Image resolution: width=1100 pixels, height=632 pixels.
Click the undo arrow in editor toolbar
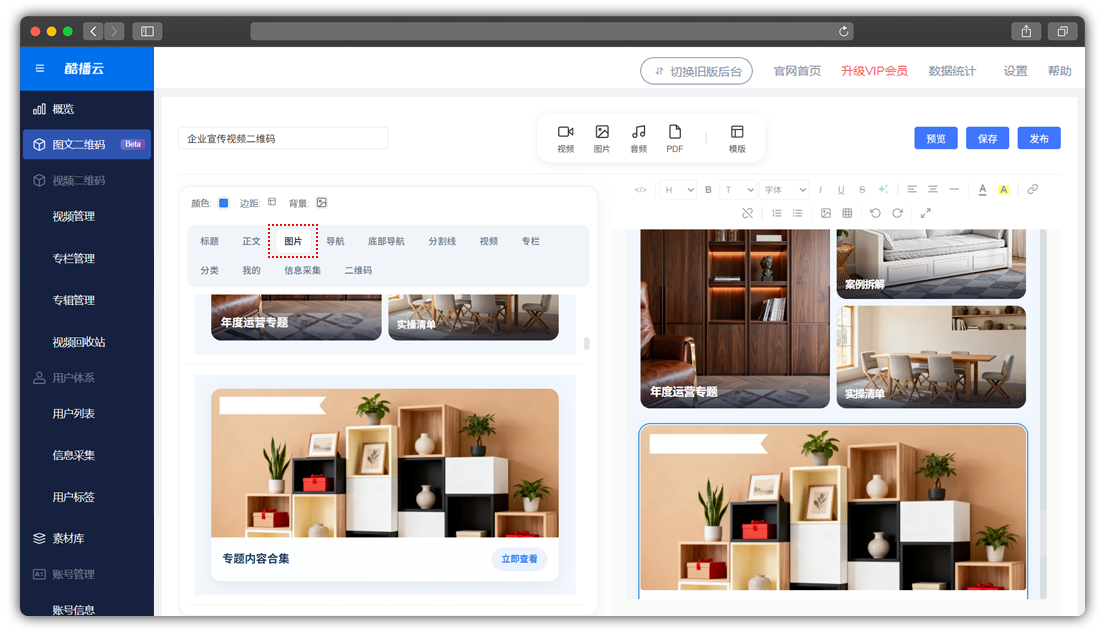[875, 213]
